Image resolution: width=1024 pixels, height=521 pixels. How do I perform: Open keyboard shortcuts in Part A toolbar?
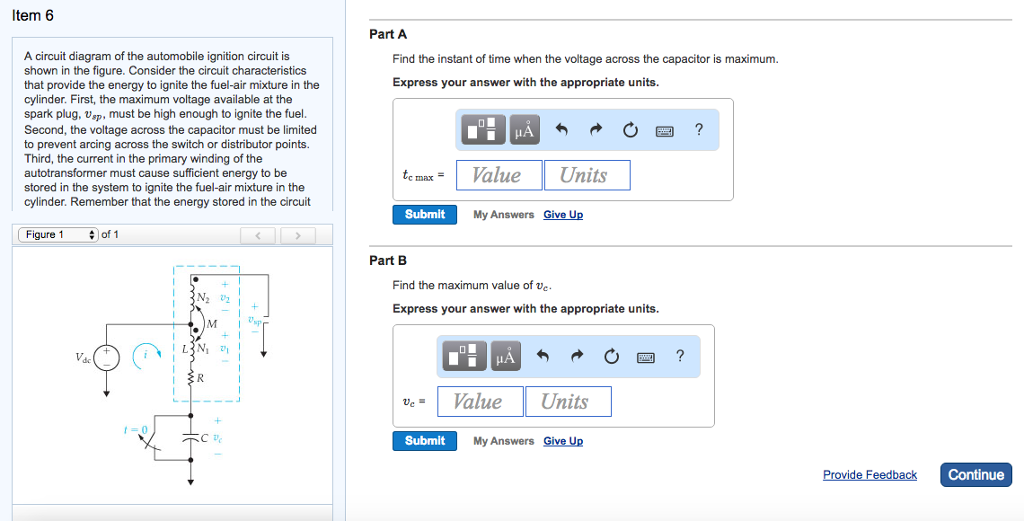[665, 131]
